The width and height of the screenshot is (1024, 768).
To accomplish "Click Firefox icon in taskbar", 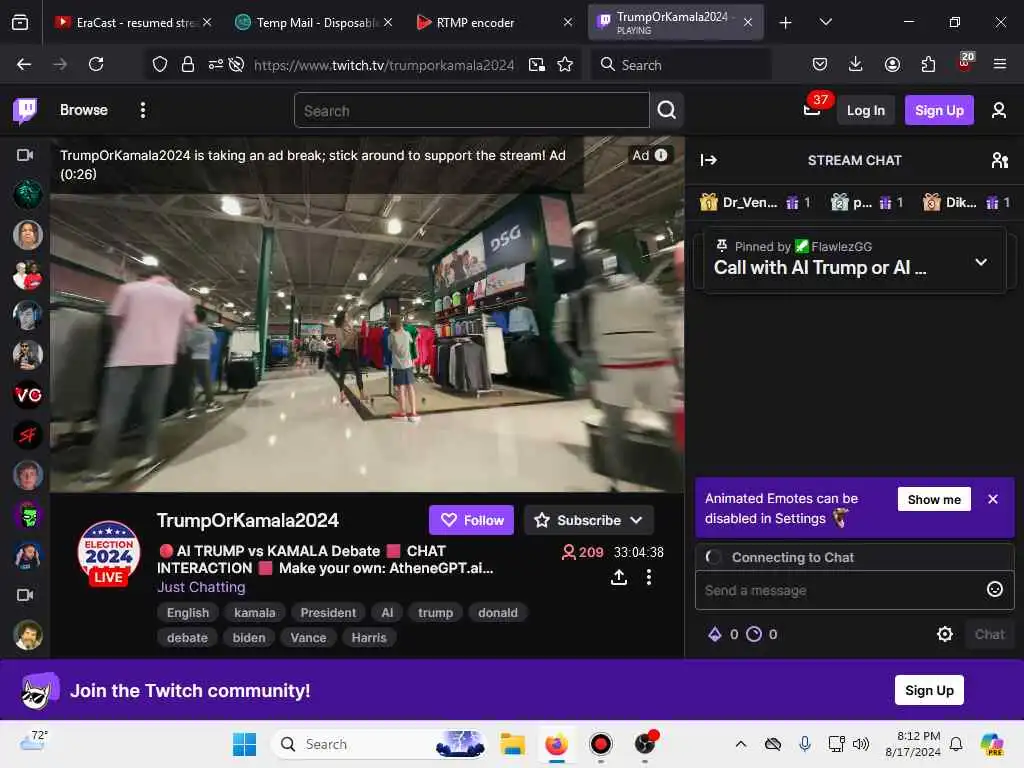I will (556, 744).
